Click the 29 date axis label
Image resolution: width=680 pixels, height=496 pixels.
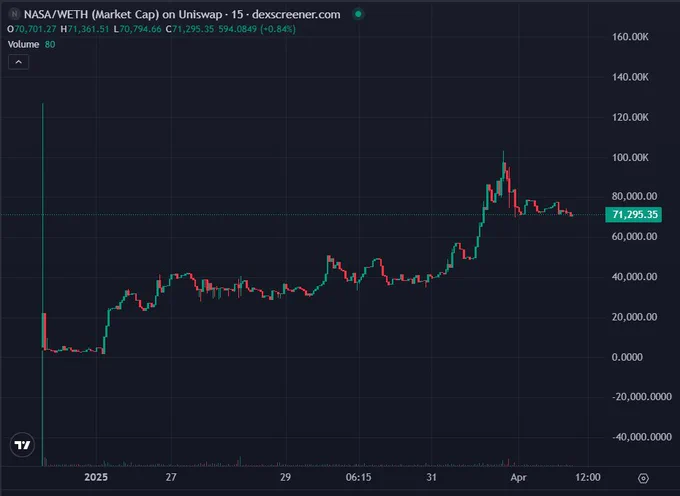pos(285,477)
